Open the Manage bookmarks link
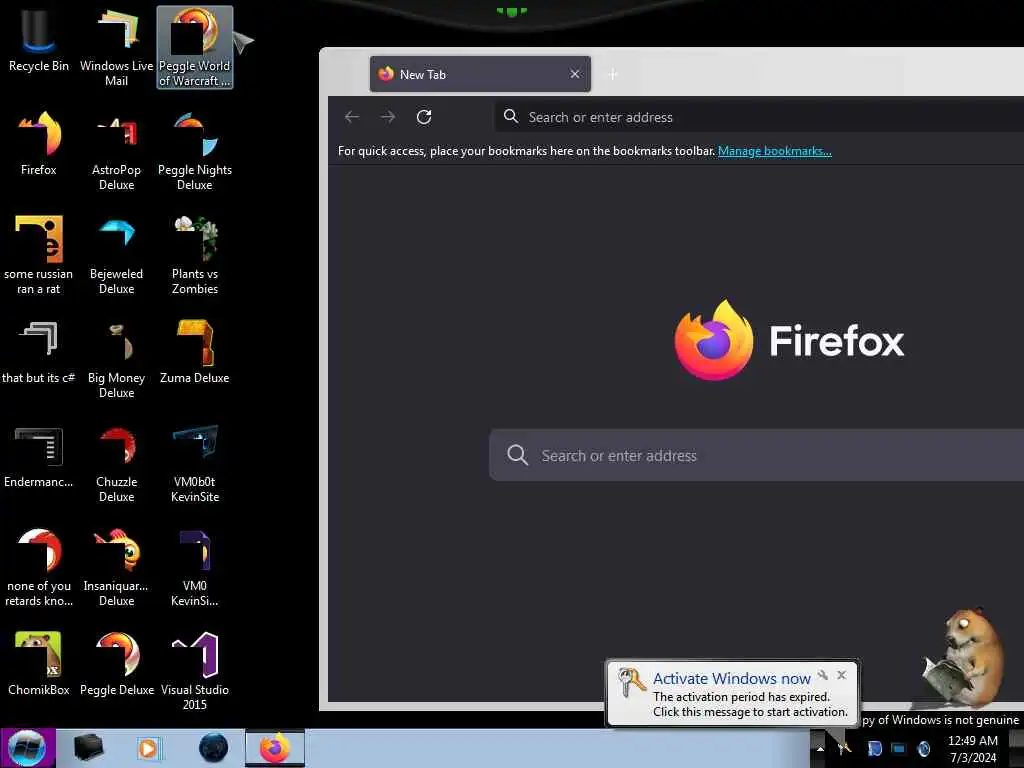Screen dimensions: 1024x768 pos(775,151)
